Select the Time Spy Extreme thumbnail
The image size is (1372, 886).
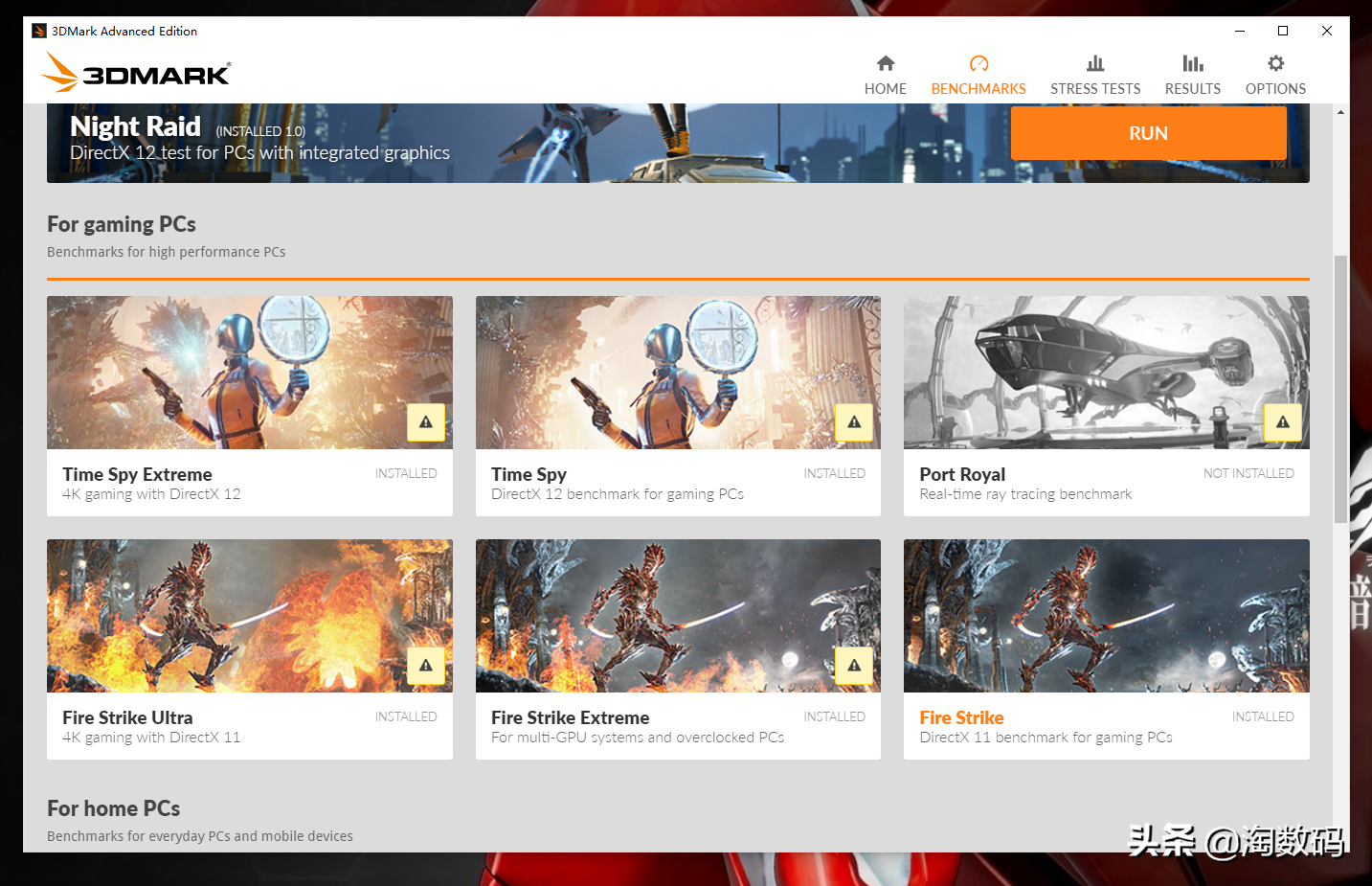coord(250,373)
